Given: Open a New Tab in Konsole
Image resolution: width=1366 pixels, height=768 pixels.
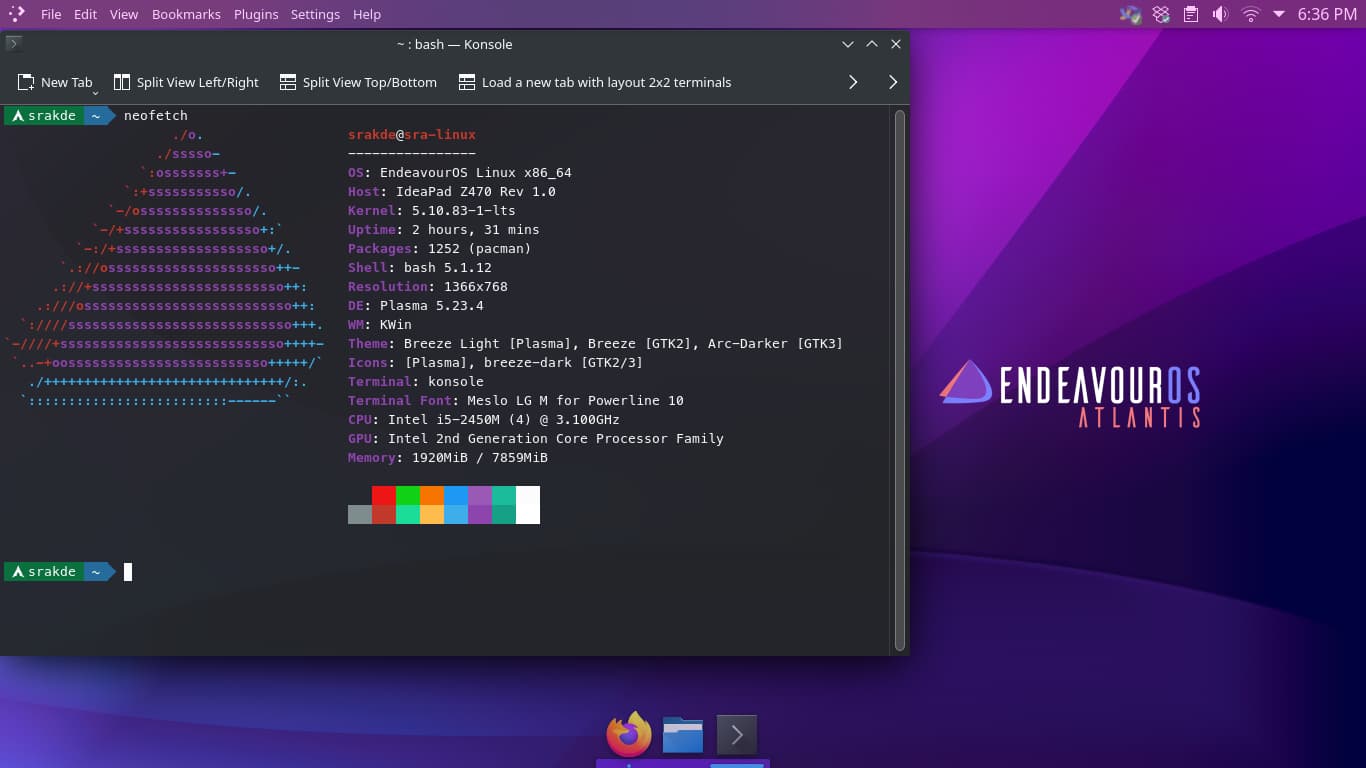Looking at the screenshot, I should (55, 82).
